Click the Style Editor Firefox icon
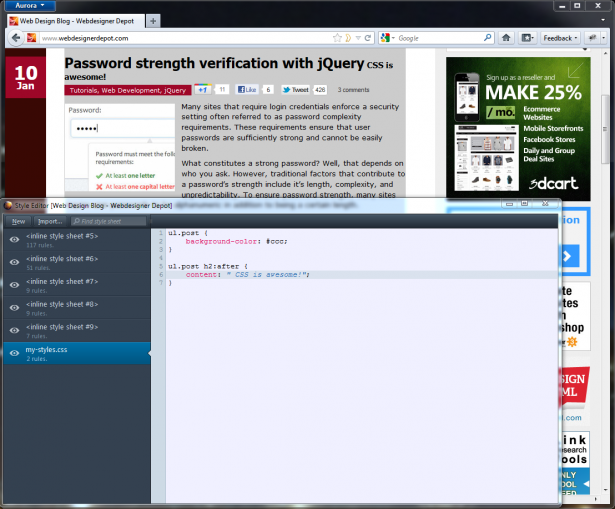The width and height of the screenshot is (615, 509). click(x=8, y=205)
